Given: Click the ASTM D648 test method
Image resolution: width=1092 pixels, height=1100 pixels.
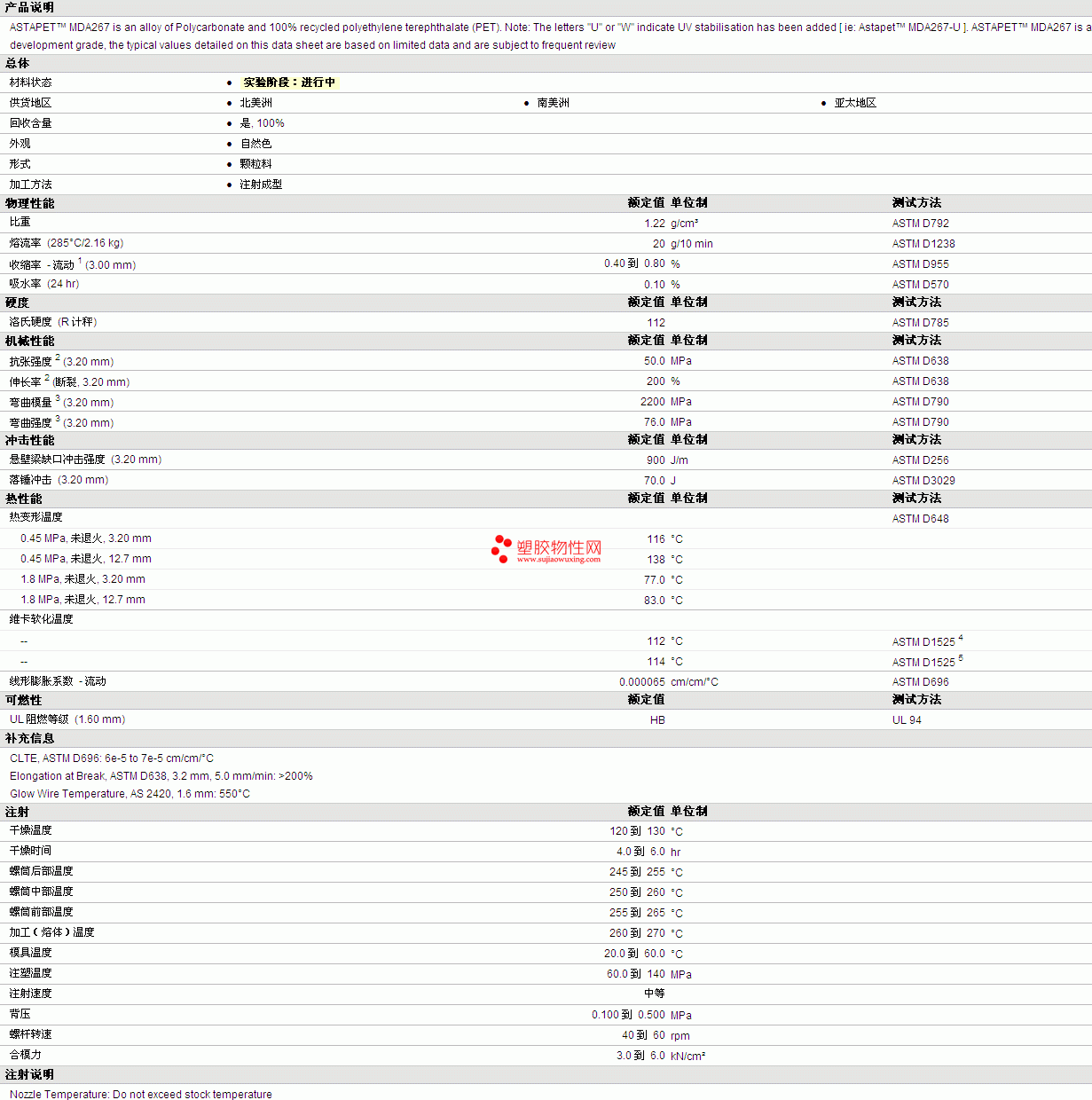Looking at the screenshot, I should click(920, 519).
